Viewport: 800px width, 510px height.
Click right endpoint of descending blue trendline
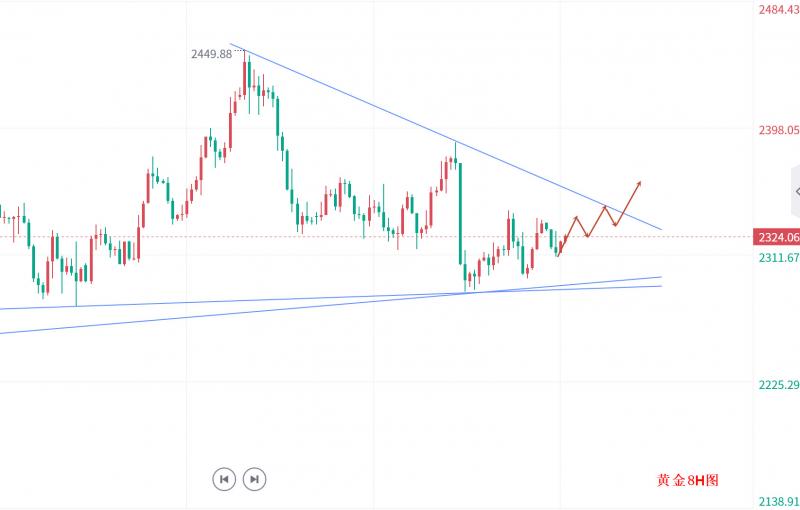[661, 229]
